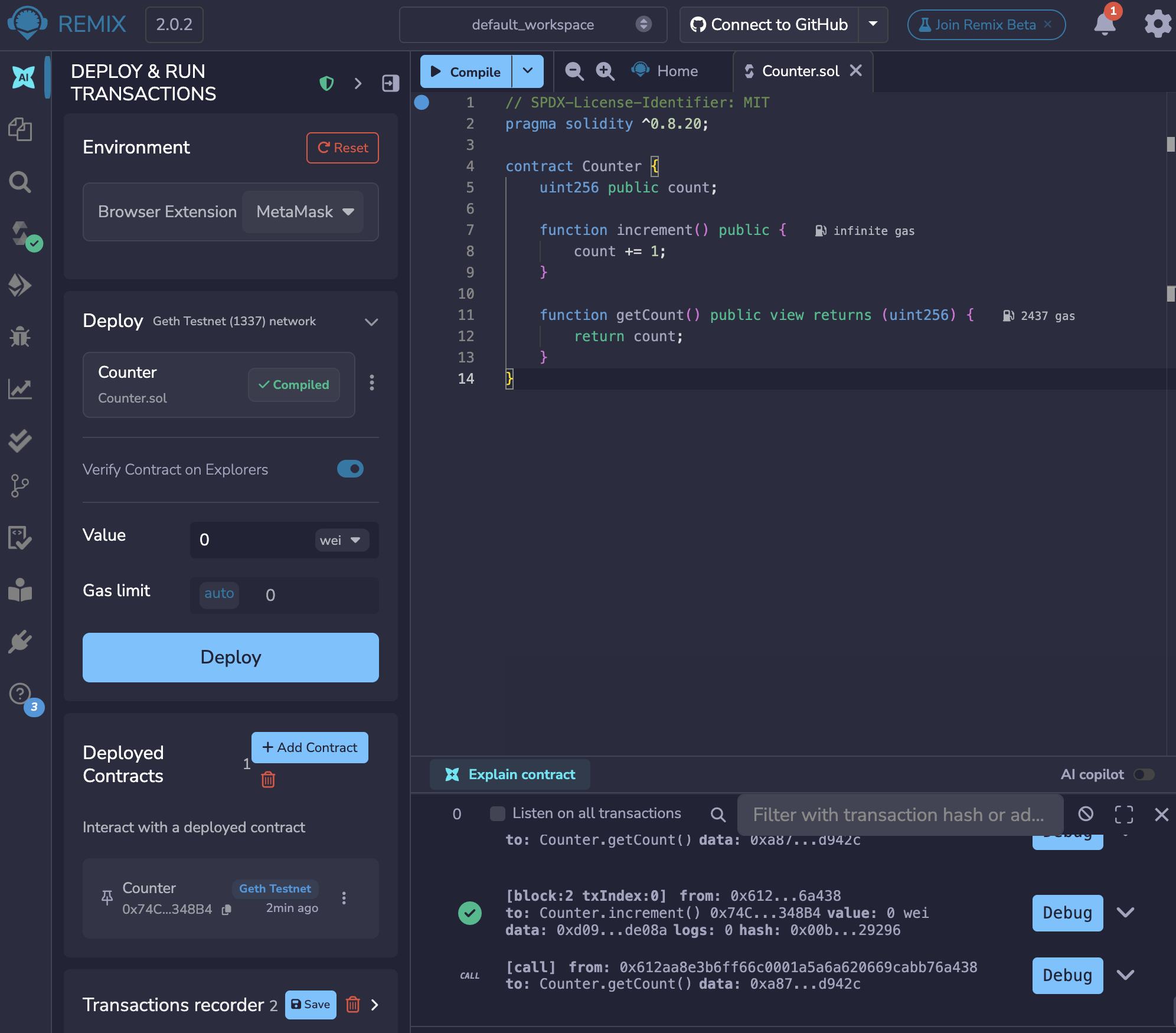Image resolution: width=1176 pixels, height=1033 pixels.
Task: Click Add Contract button
Action: [x=310, y=747]
